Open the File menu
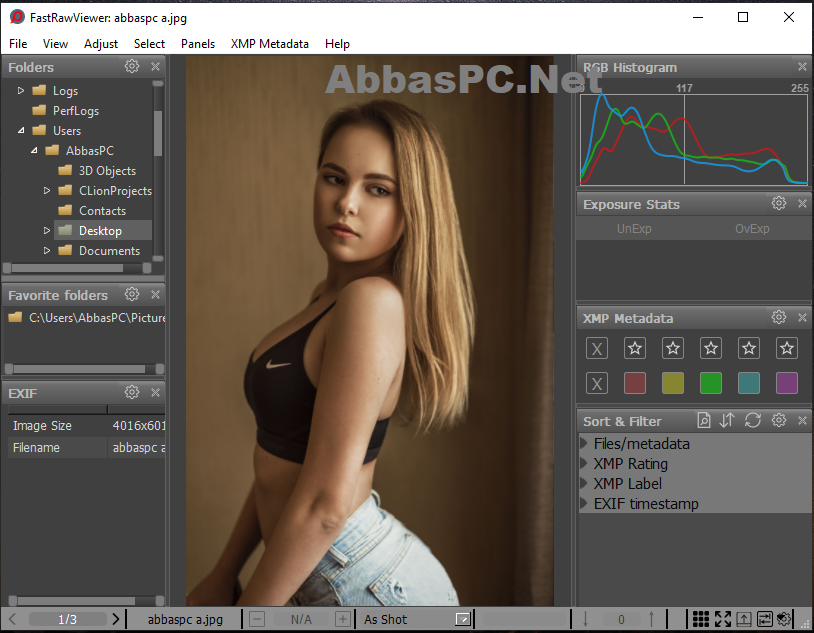Viewport: 814px width, 633px height. [18, 44]
